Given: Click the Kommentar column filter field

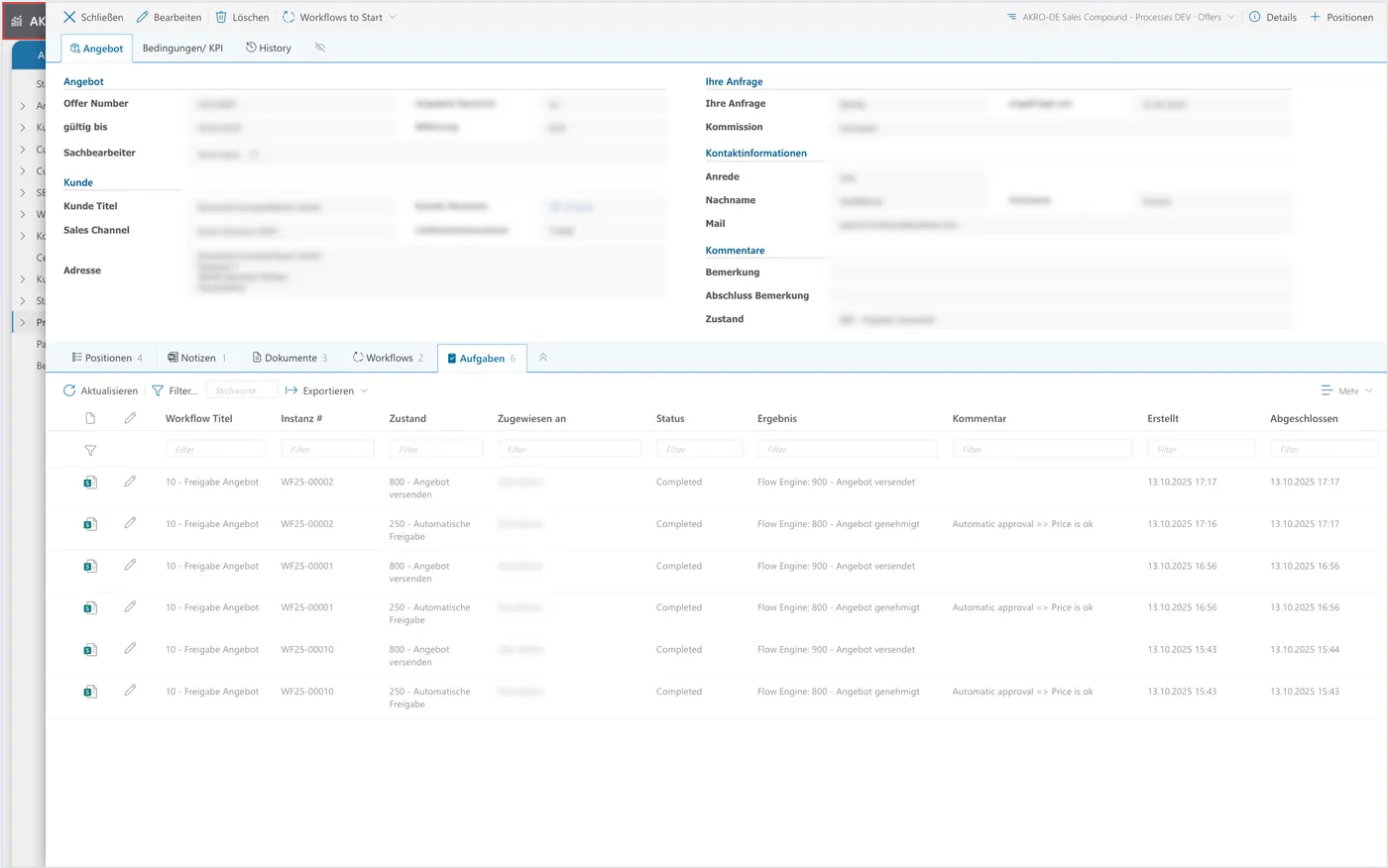Looking at the screenshot, I should click(x=1043, y=449).
